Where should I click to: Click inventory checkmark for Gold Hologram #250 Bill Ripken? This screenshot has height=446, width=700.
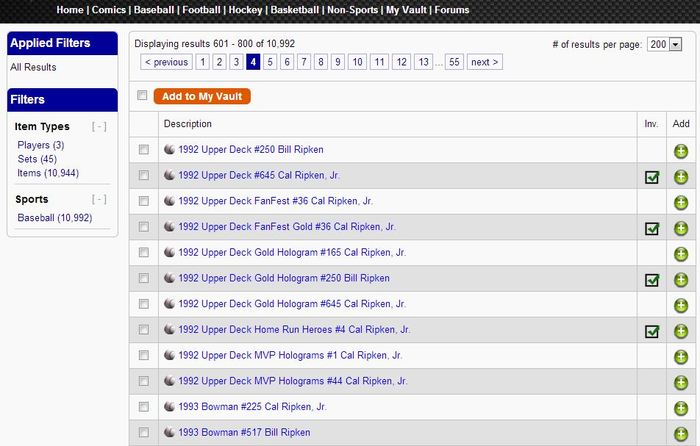[x=652, y=280]
